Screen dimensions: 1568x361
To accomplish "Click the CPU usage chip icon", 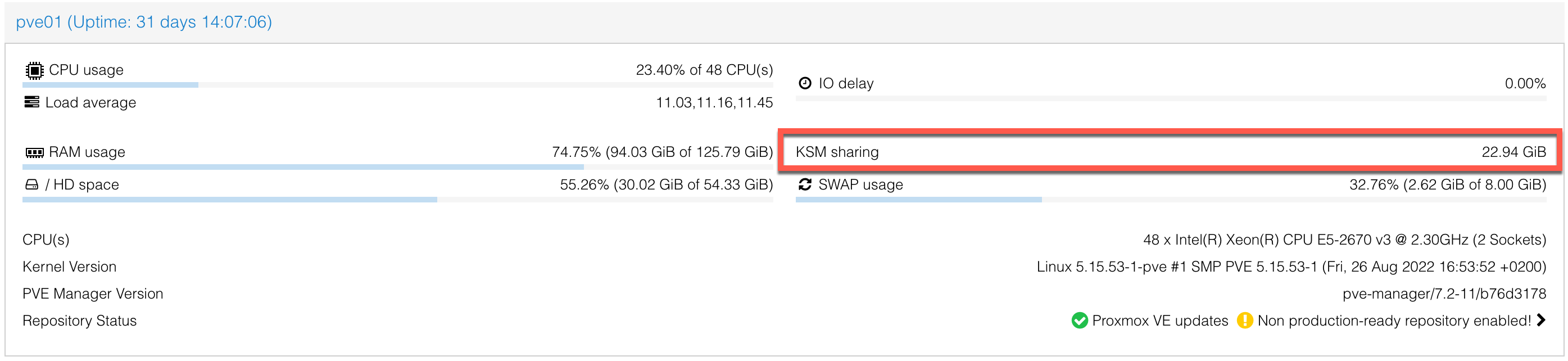I will pyautogui.click(x=34, y=71).
